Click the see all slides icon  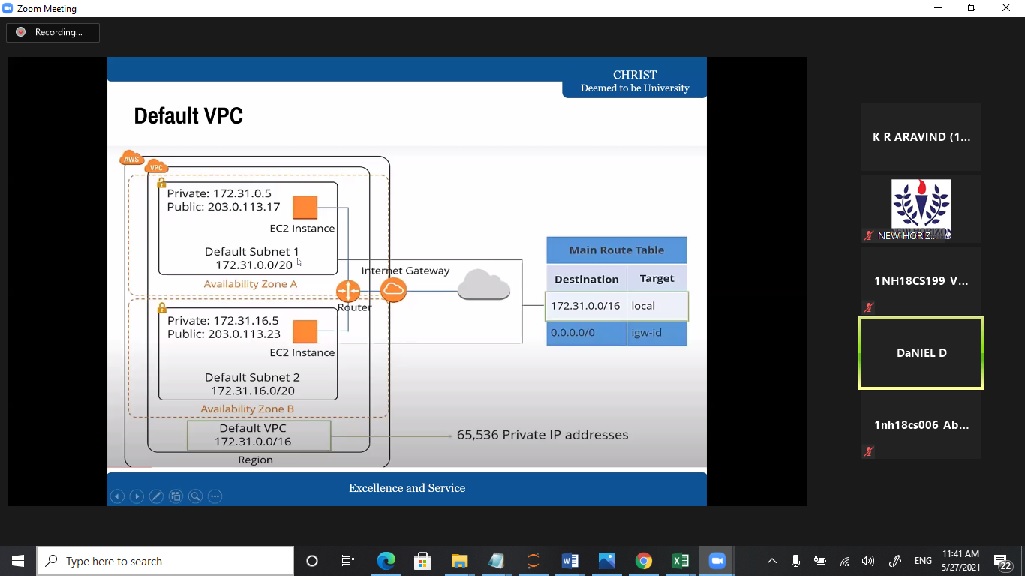(176, 496)
